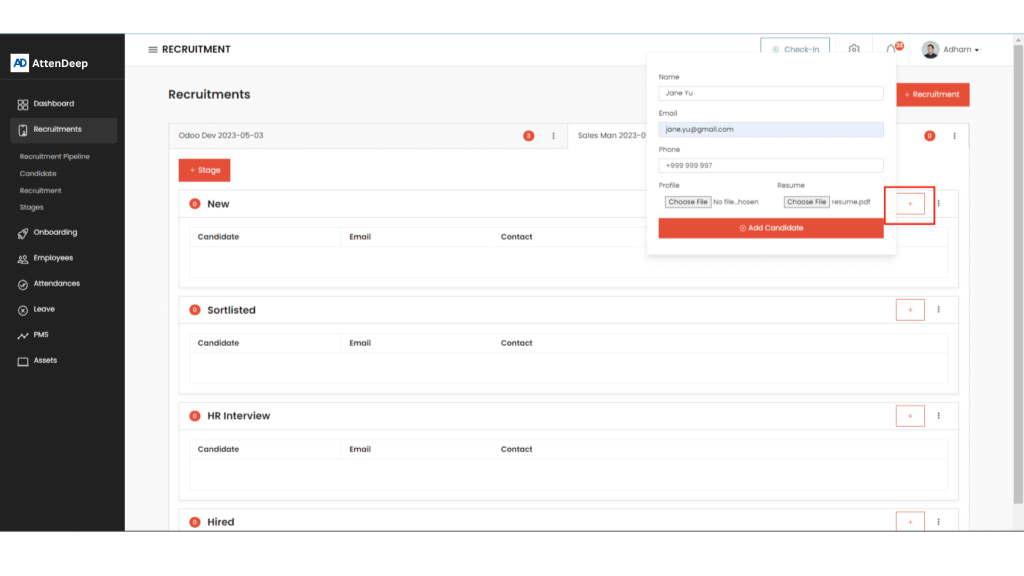Click plus button in HR Interview stage
Image resolution: width=1024 pixels, height=576 pixels.
click(910, 416)
